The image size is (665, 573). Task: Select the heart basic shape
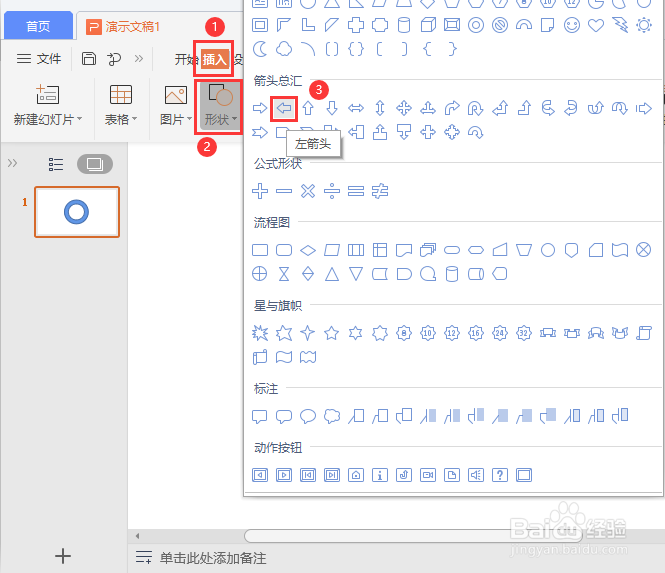[x=596, y=25]
